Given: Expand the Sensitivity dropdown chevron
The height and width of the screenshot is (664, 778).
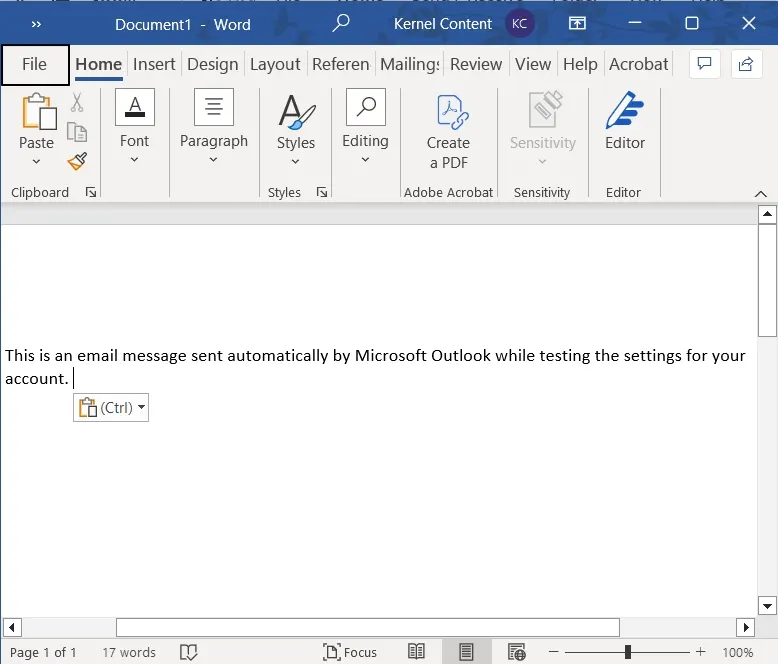Looking at the screenshot, I should point(542,161).
